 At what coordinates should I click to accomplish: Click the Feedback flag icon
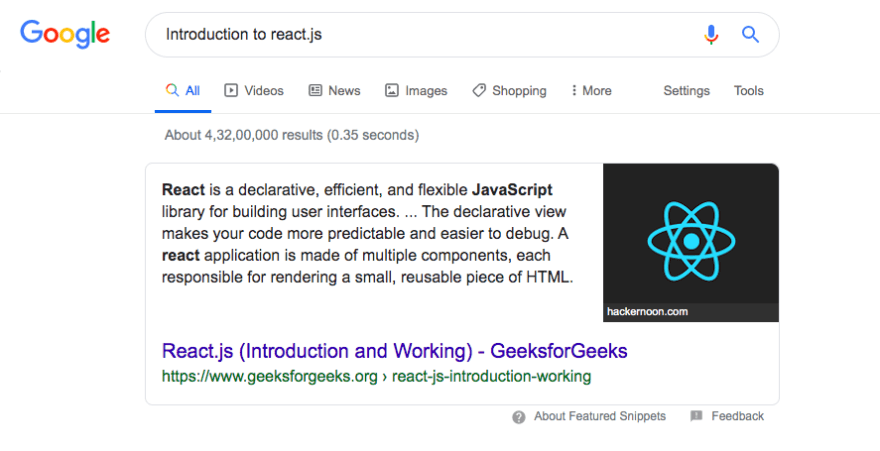tap(696, 416)
